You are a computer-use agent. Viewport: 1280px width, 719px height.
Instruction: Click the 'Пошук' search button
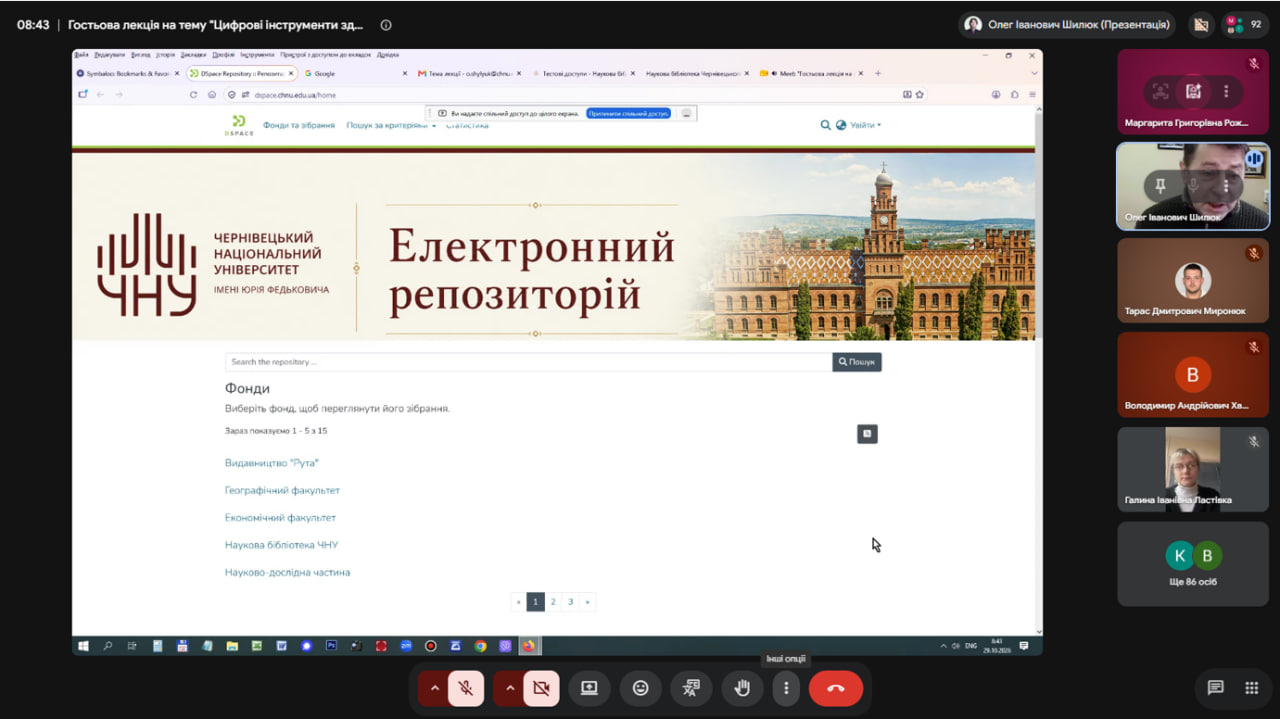pyautogui.click(x=857, y=362)
